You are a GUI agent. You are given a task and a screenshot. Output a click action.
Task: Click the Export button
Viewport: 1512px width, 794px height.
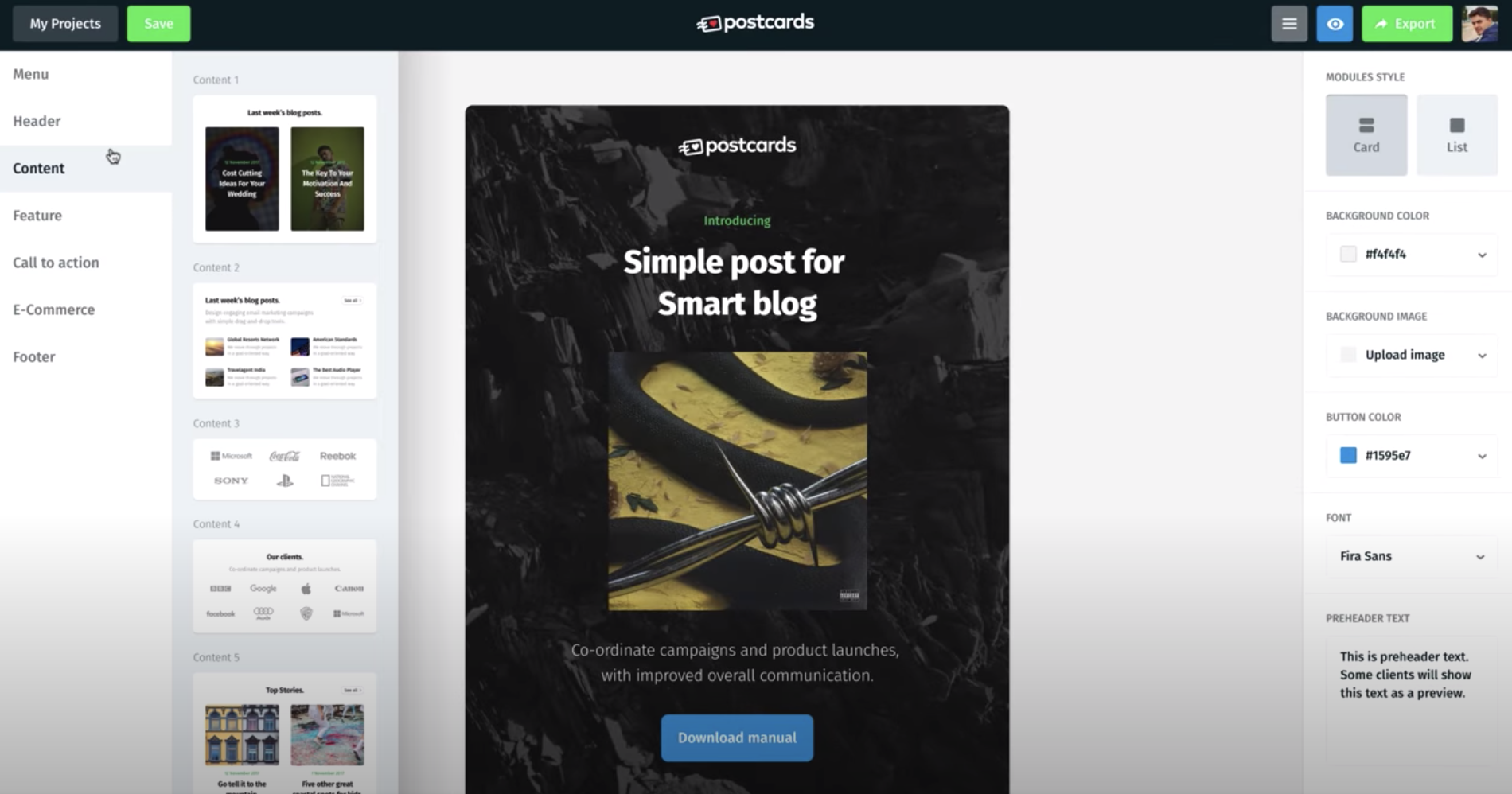pyautogui.click(x=1406, y=24)
